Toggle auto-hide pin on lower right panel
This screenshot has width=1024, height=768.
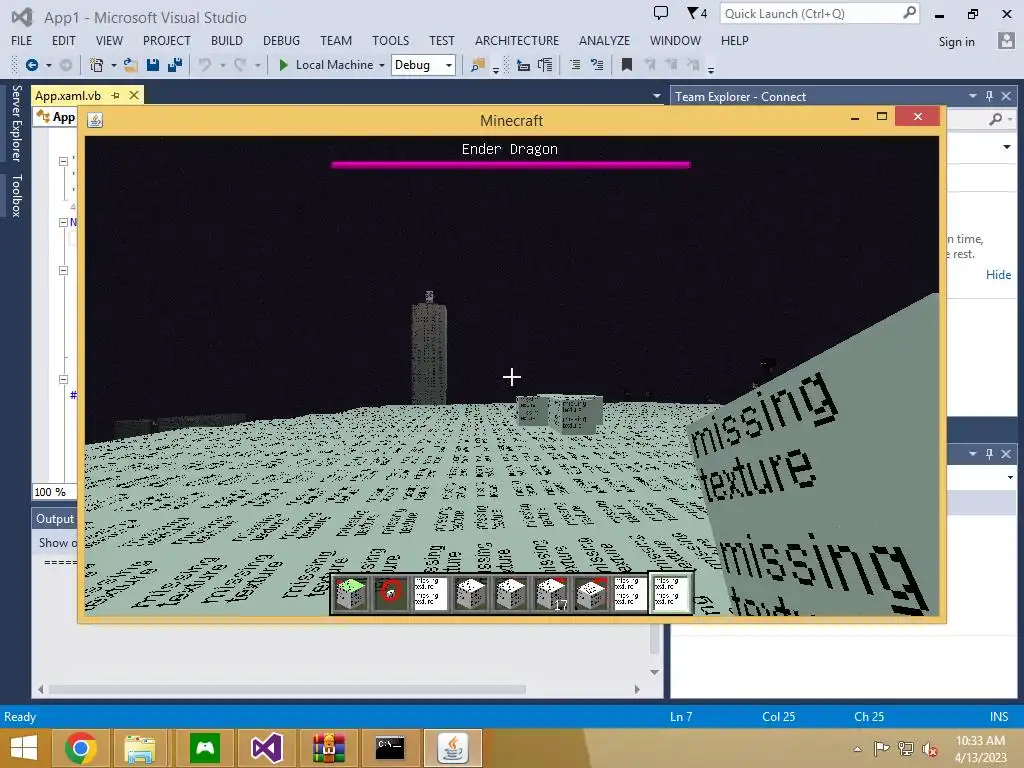(989, 453)
